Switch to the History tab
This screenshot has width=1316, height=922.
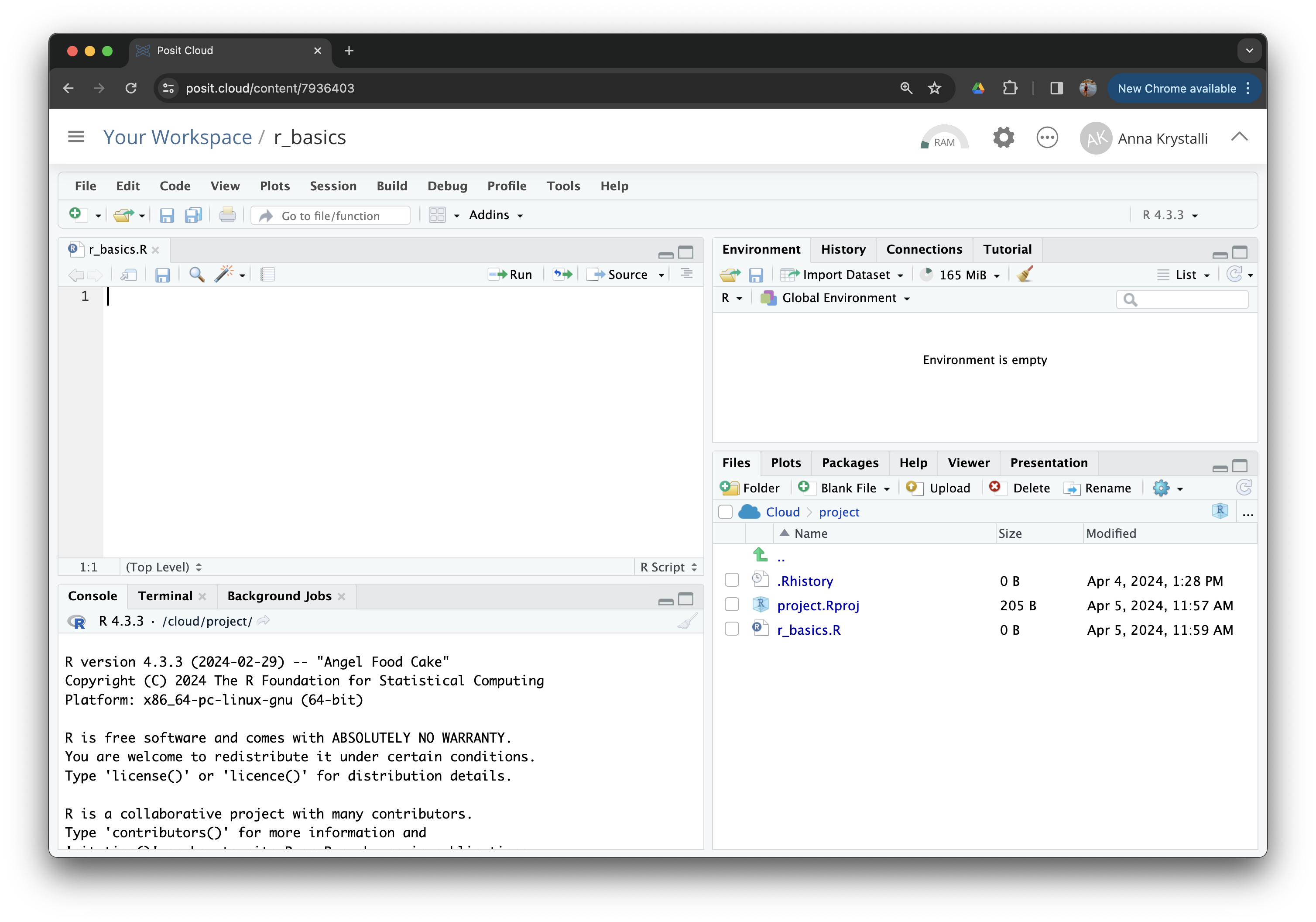click(x=843, y=249)
